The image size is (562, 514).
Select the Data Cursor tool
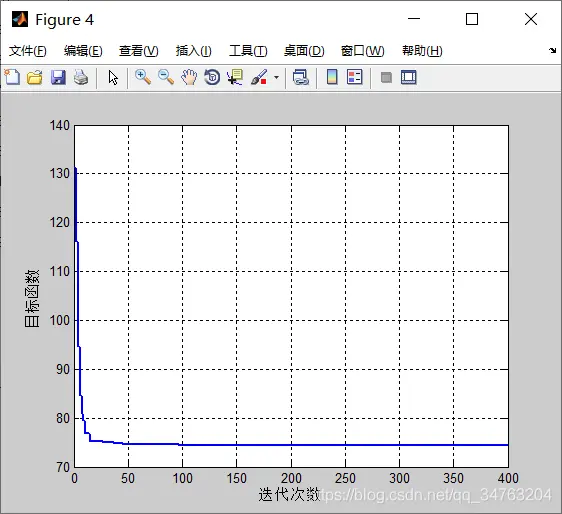click(x=235, y=77)
